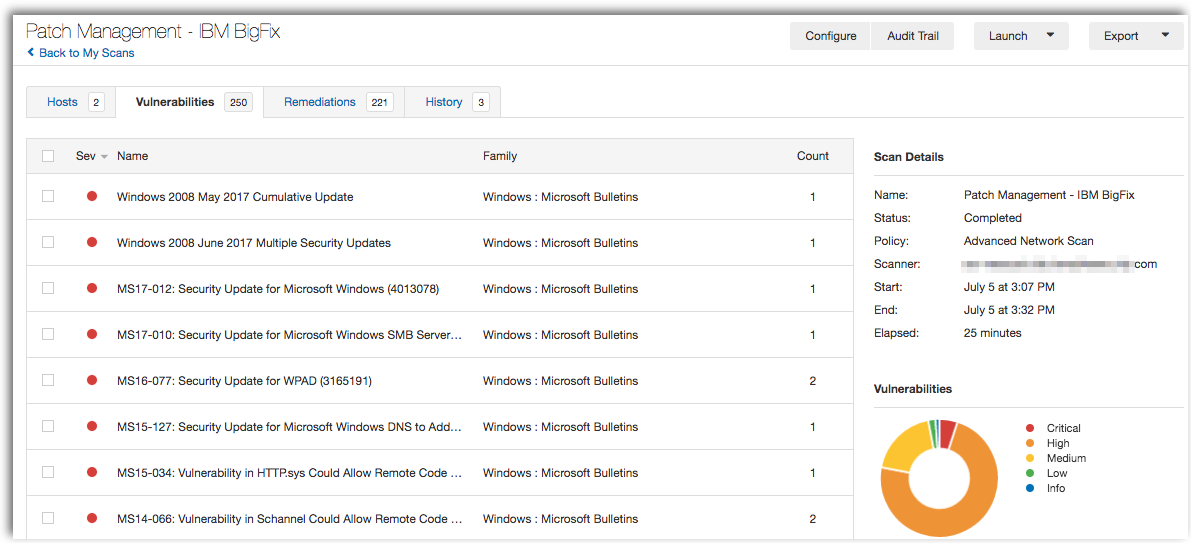The height and width of the screenshot is (543, 1191).
Task: Click the severity dot for Windows 2008 May 2017 update
Action: tap(92, 197)
